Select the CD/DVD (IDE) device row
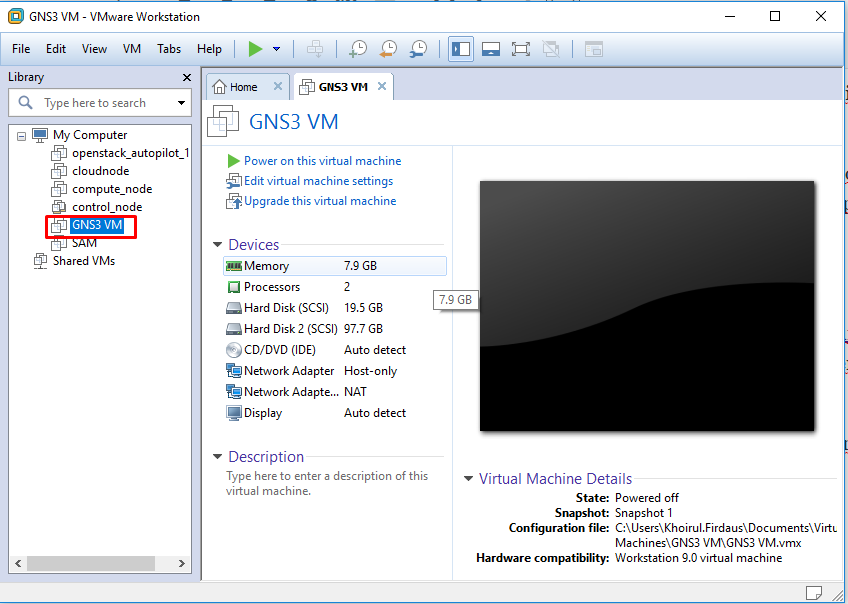 point(335,350)
